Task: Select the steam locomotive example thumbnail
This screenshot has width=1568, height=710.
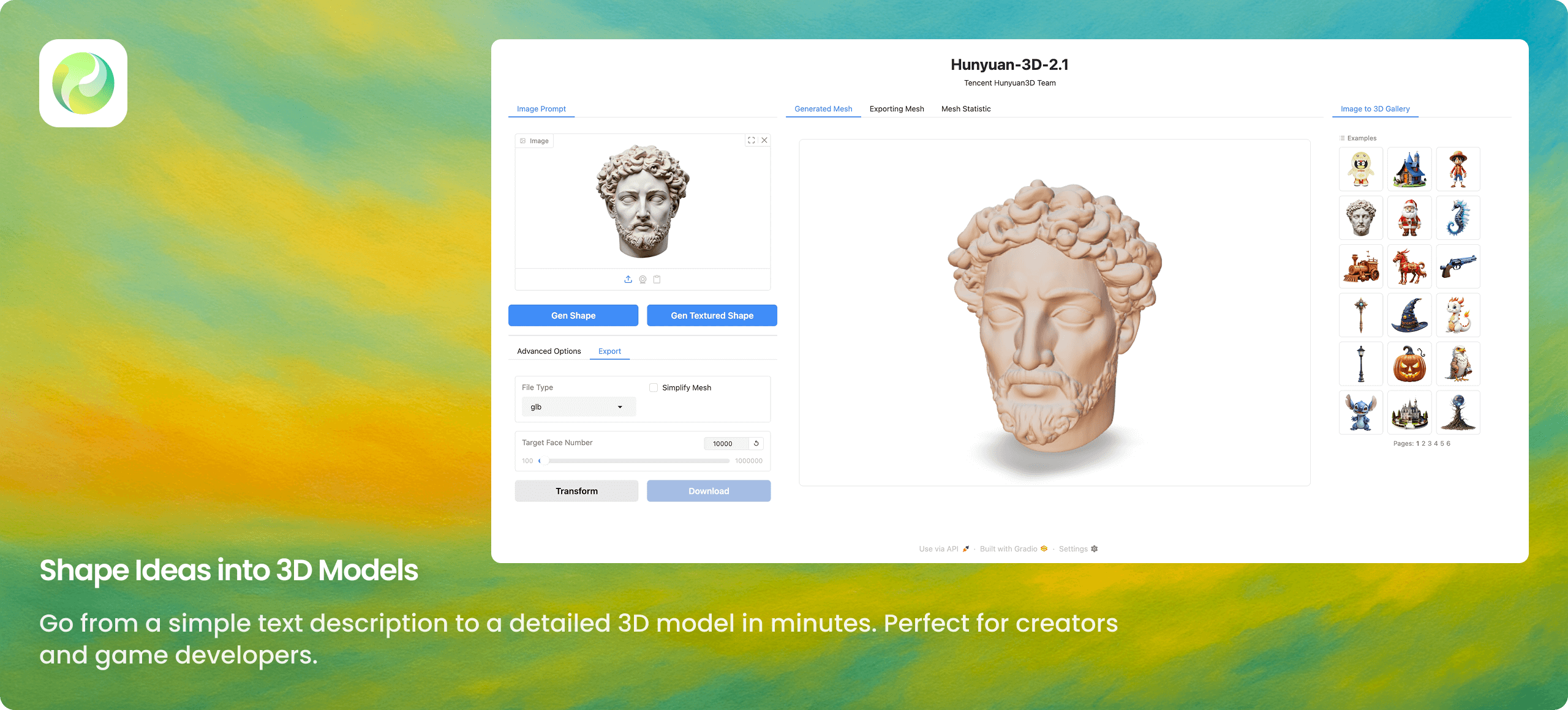Action: [1360, 266]
